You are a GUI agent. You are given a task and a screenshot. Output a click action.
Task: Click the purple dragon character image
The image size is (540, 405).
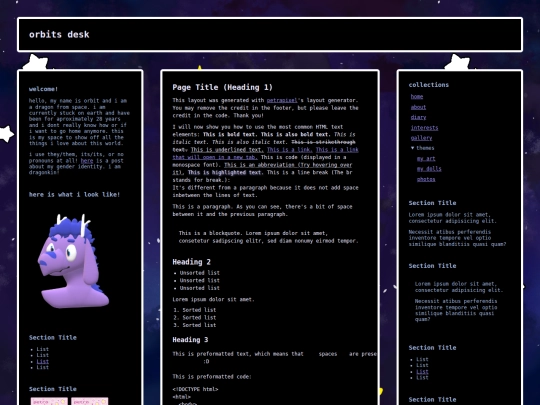pos(73,261)
